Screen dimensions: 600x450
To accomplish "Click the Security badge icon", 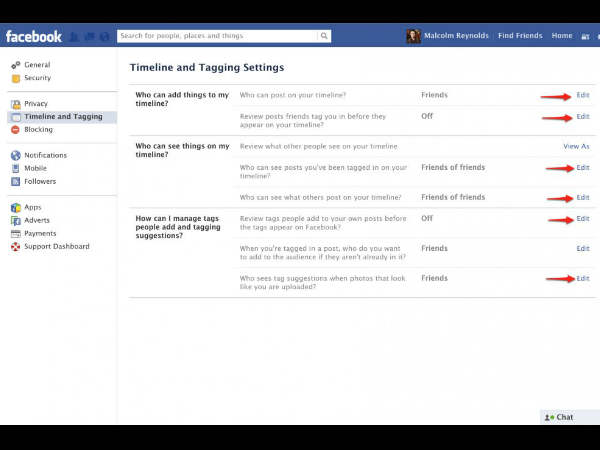I will 16,78.
